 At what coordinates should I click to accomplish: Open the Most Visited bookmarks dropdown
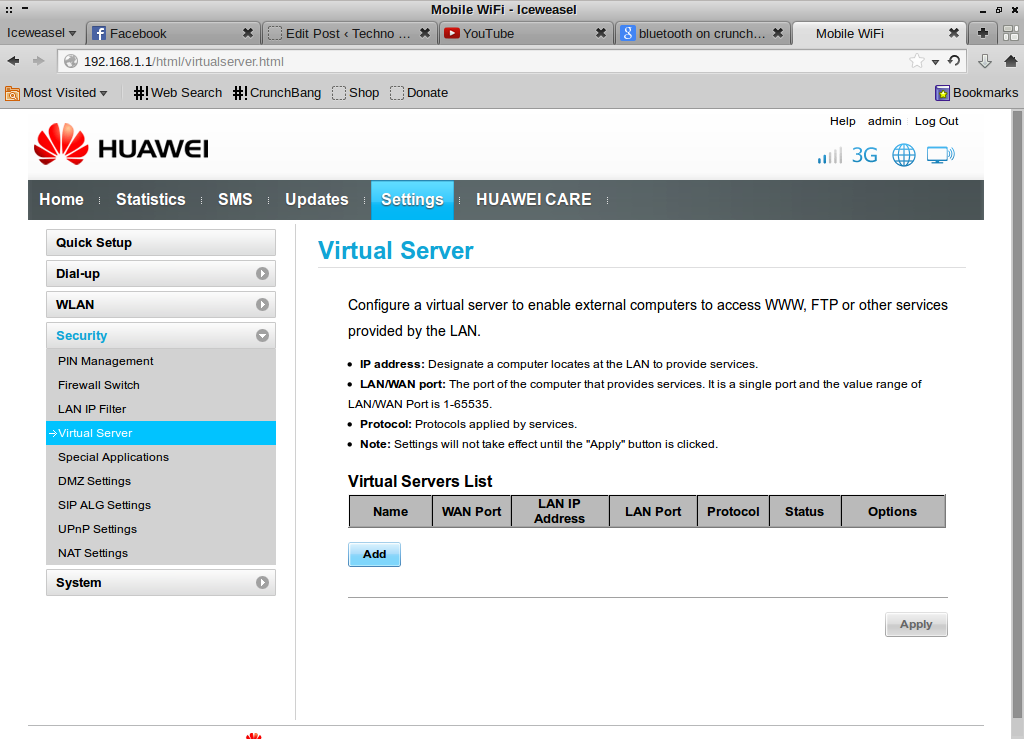pos(57,93)
